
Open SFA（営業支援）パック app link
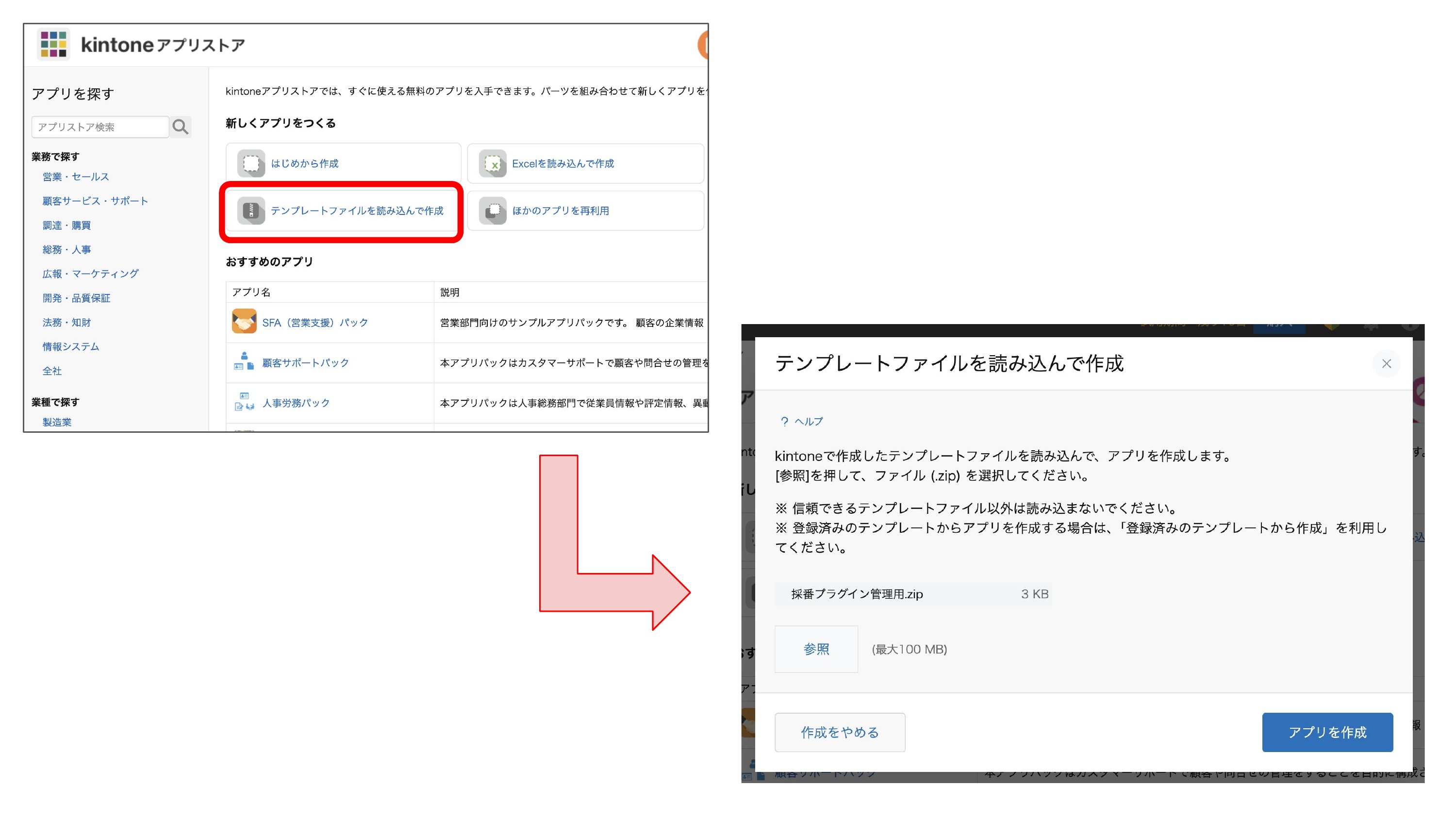(315, 323)
